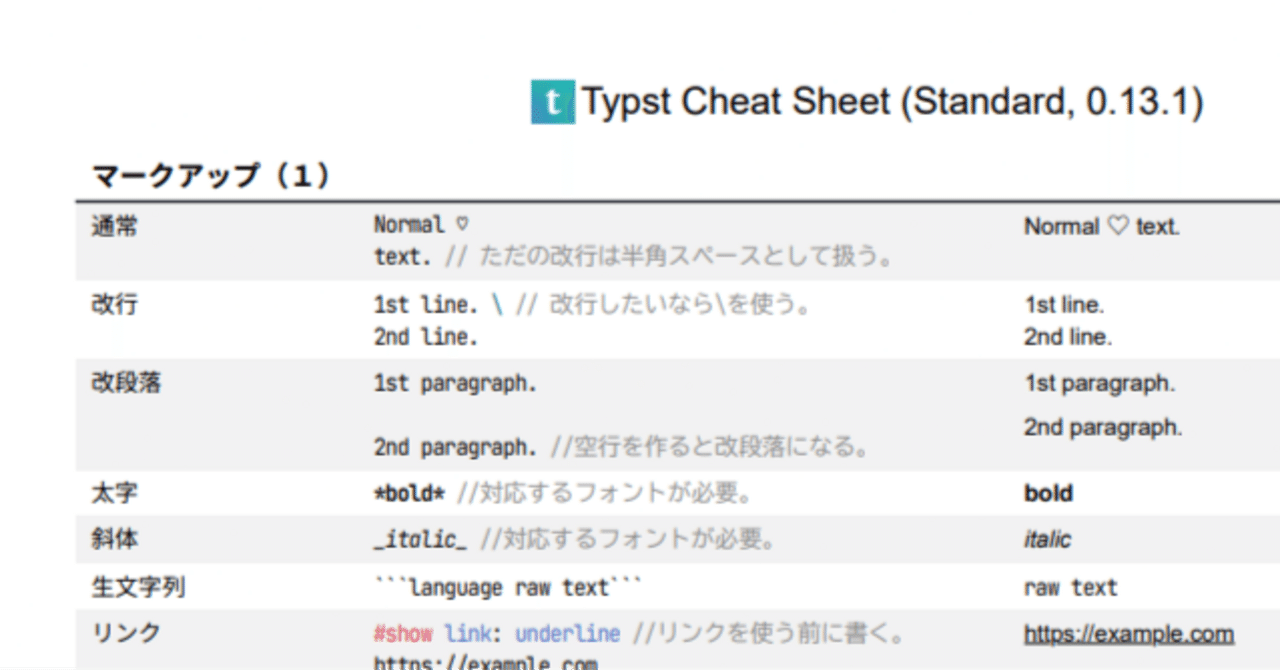This screenshot has height=670, width=1280.
Task: Click the Normal ♡ text. output
Action: pos(1101,226)
